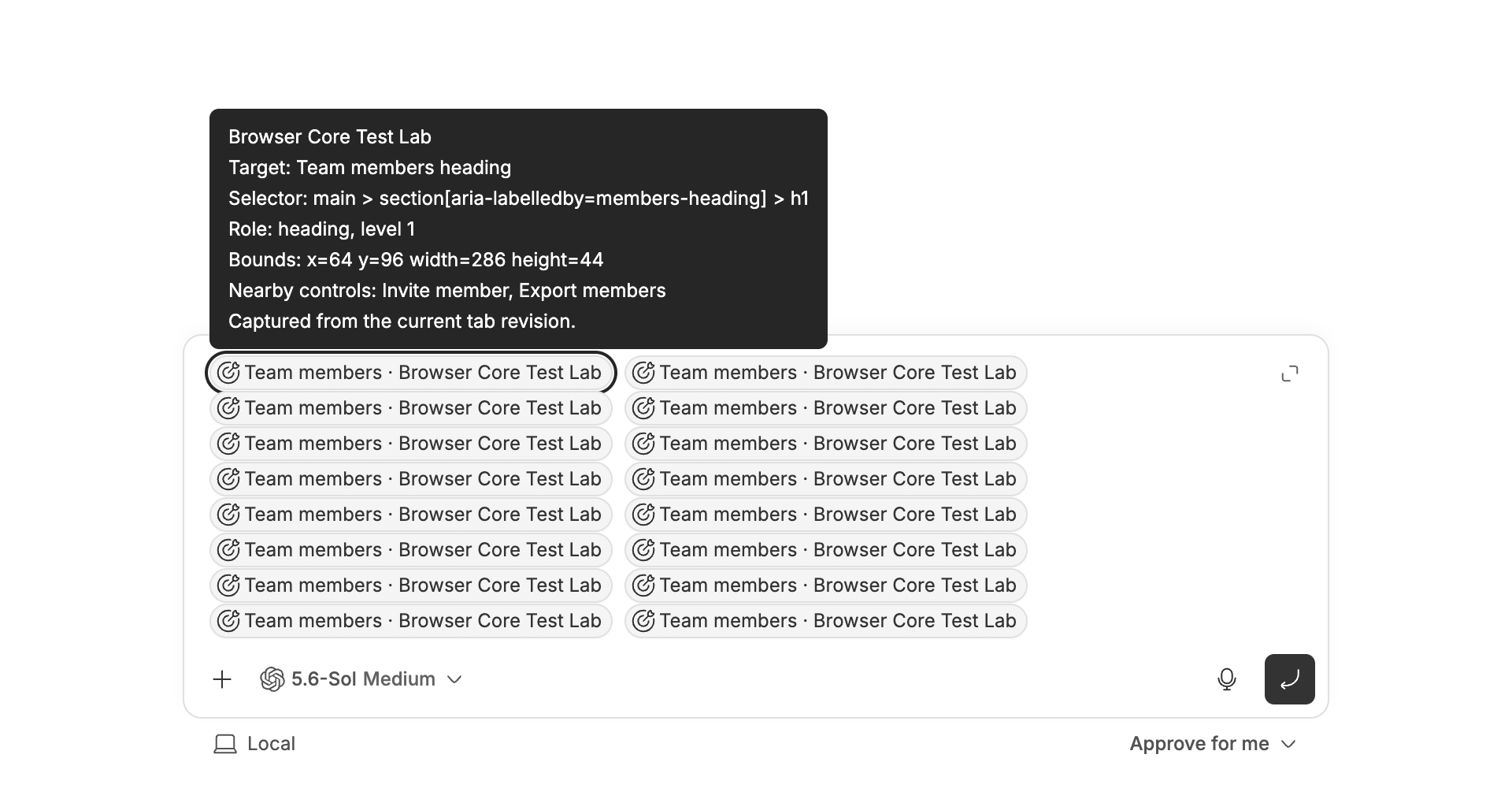The width and height of the screenshot is (1512, 788).
Task: Select the Local environment button
Action: click(x=254, y=744)
